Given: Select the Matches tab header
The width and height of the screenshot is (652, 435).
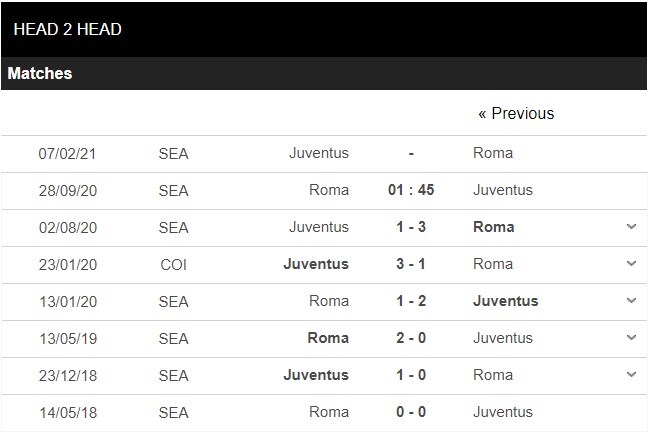Looking at the screenshot, I should coord(40,73).
